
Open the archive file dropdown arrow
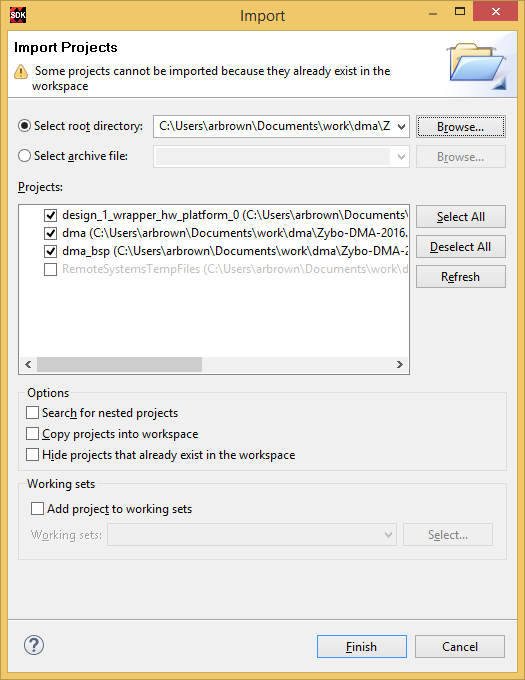pyautogui.click(x=401, y=157)
